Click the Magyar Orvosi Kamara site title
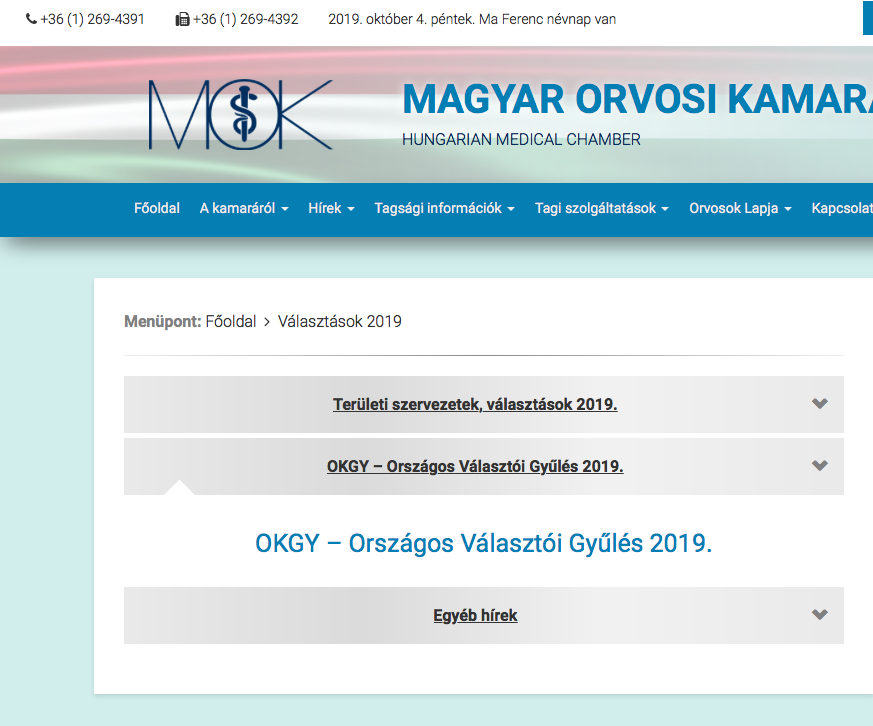The image size is (873, 726). pyautogui.click(x=636, y=99)
